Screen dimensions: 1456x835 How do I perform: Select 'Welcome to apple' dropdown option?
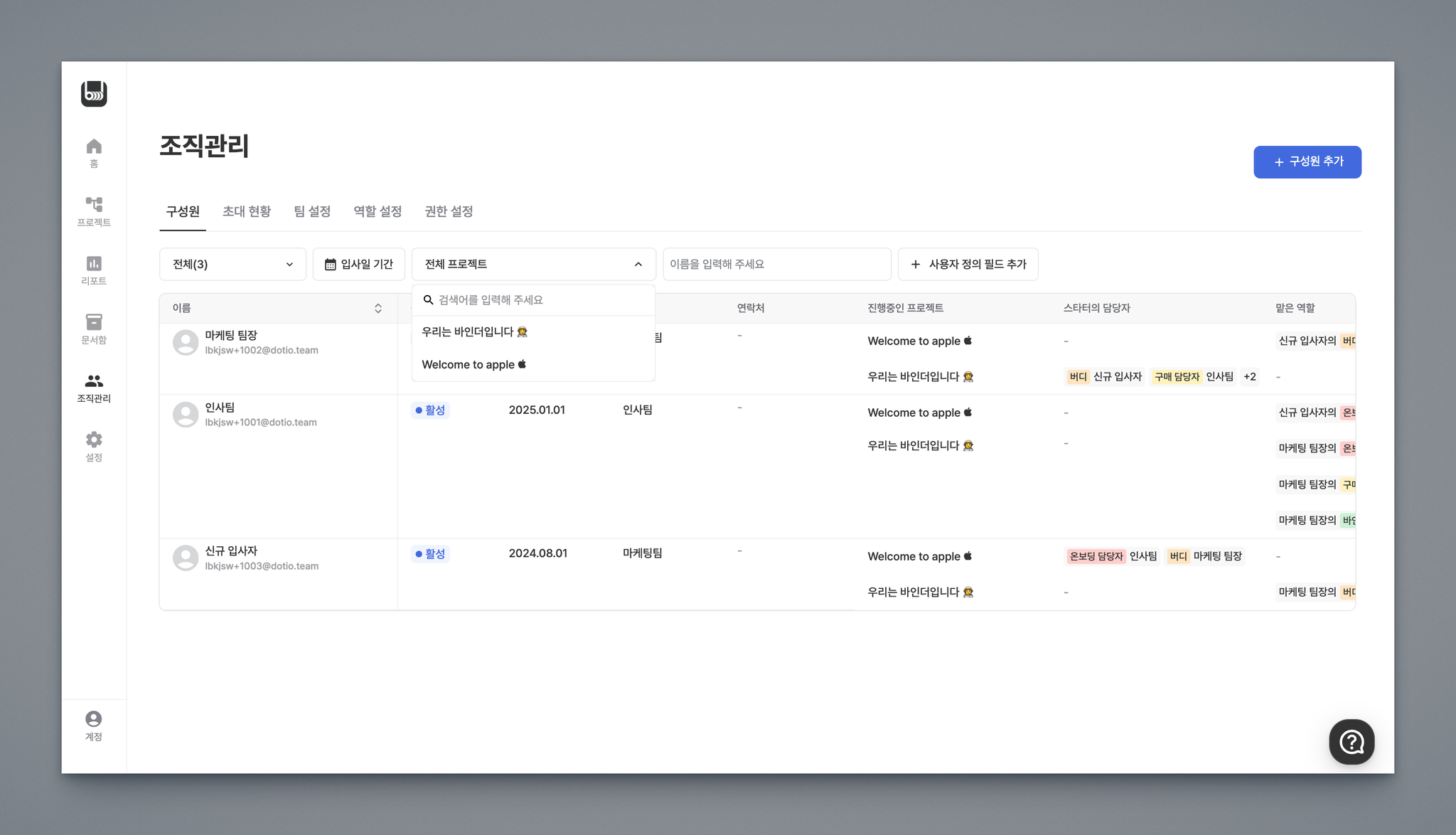[474, 365]
